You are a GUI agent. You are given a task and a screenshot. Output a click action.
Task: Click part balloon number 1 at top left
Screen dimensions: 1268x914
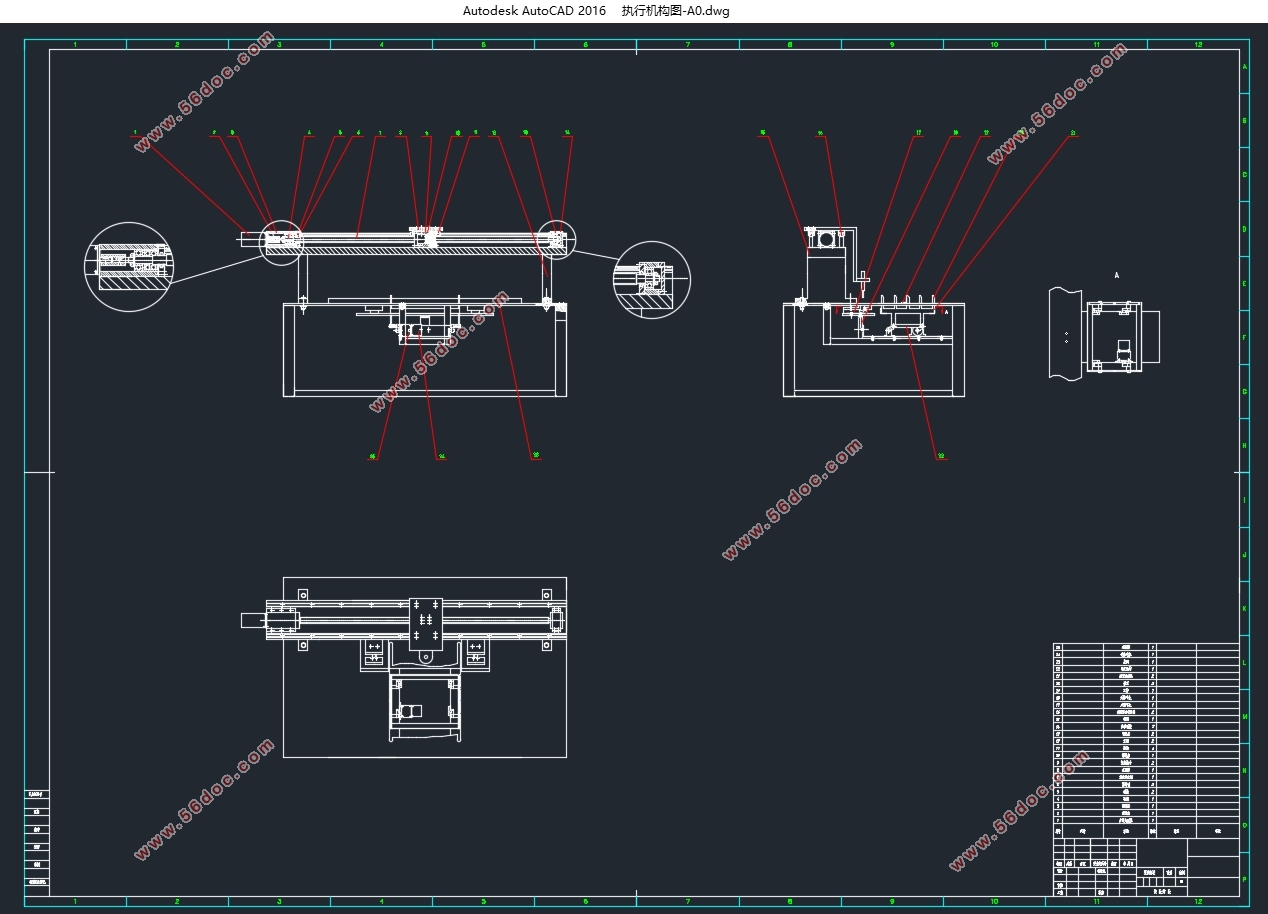(x=134, y=132)
